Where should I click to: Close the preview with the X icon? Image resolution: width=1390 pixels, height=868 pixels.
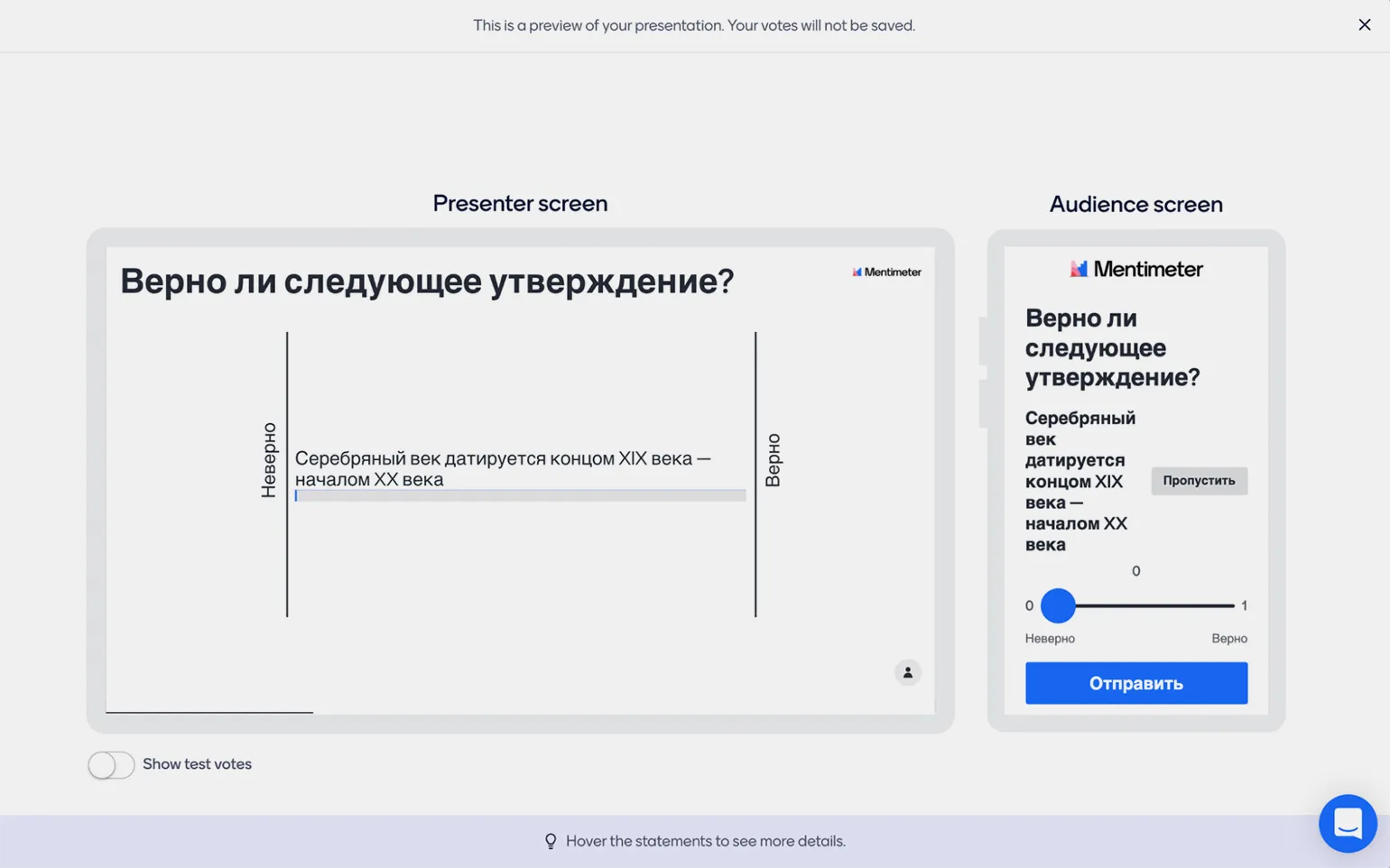pos(1364,25)
